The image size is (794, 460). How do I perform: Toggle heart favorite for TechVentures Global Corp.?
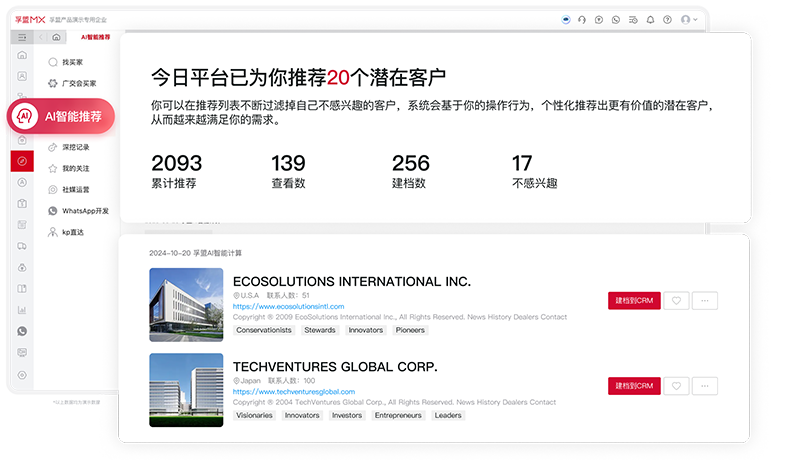tap(677, 385)
